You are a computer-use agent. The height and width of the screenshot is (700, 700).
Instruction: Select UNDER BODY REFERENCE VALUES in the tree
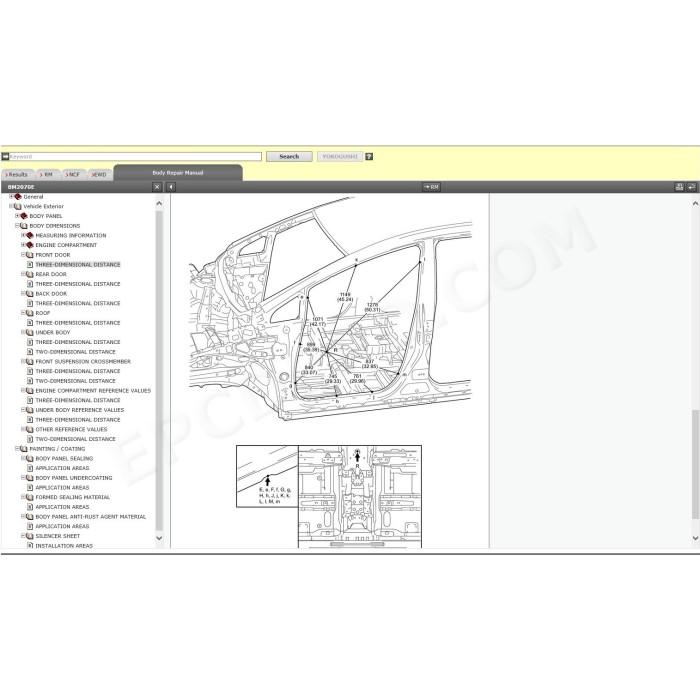[79, 410]
